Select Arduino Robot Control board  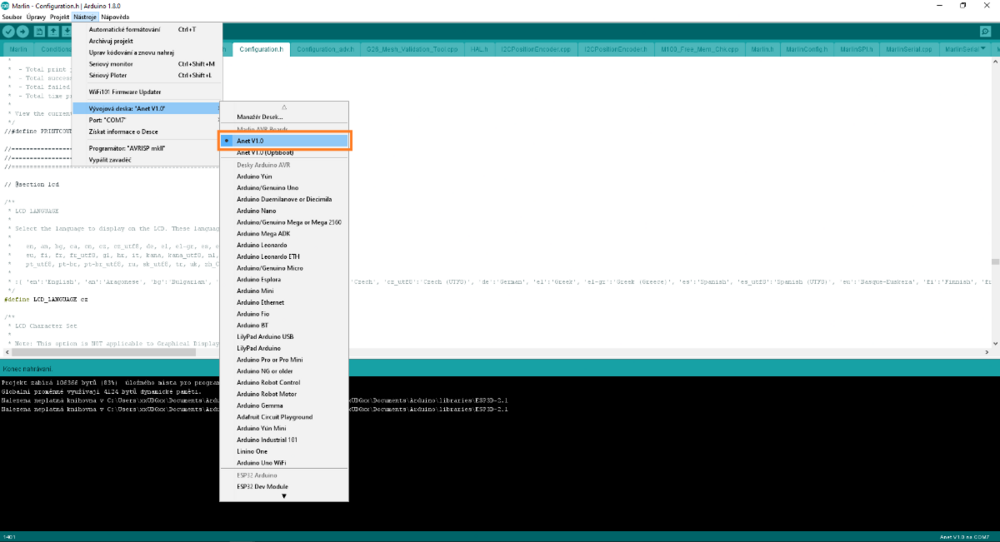click(x=284, y=383)
